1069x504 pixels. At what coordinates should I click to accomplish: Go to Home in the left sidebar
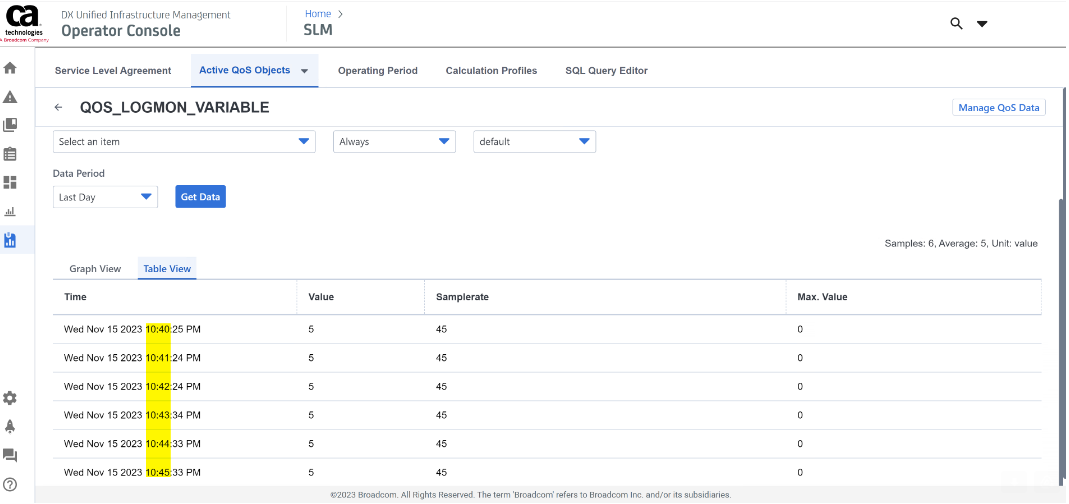pyautogui.click(x=11, y=68)
